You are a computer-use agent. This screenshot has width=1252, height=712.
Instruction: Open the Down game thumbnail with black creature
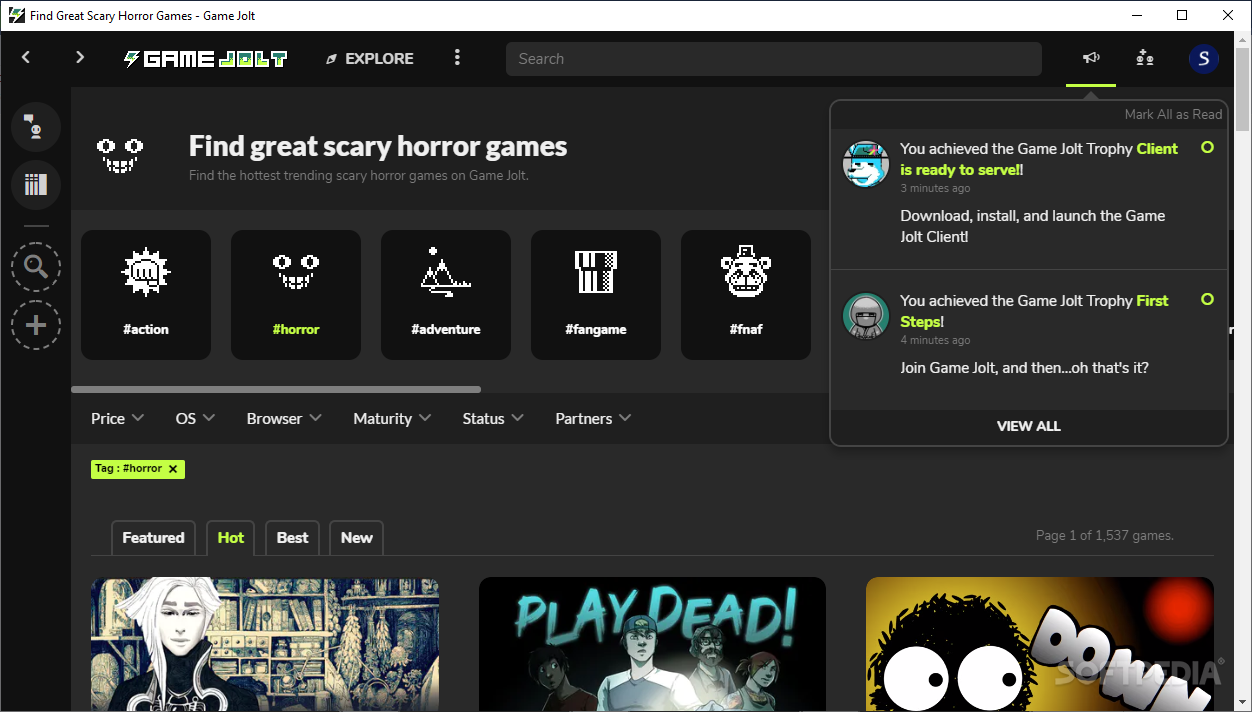[1040, 644]
